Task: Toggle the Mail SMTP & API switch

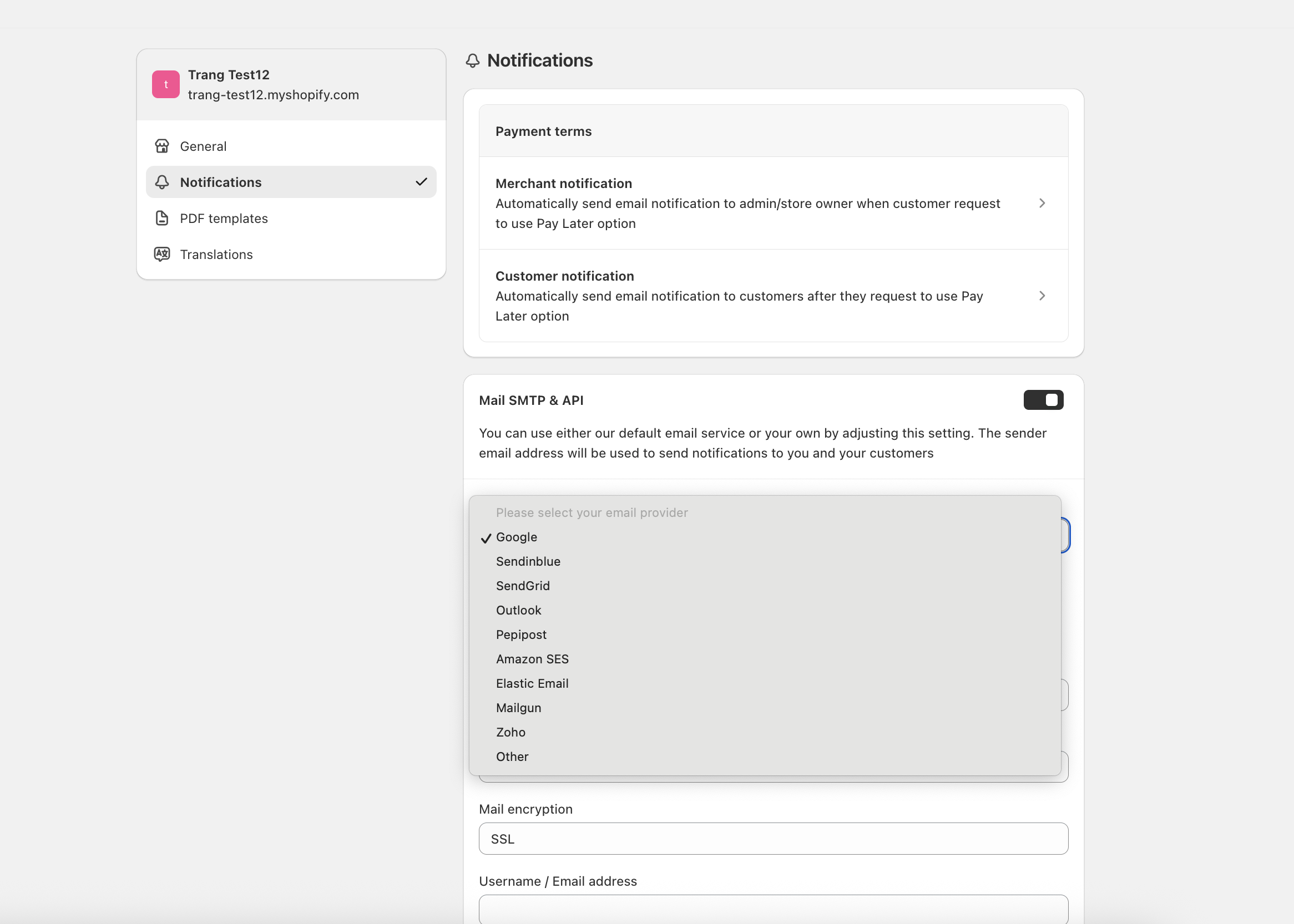Action: [1043, 400]
